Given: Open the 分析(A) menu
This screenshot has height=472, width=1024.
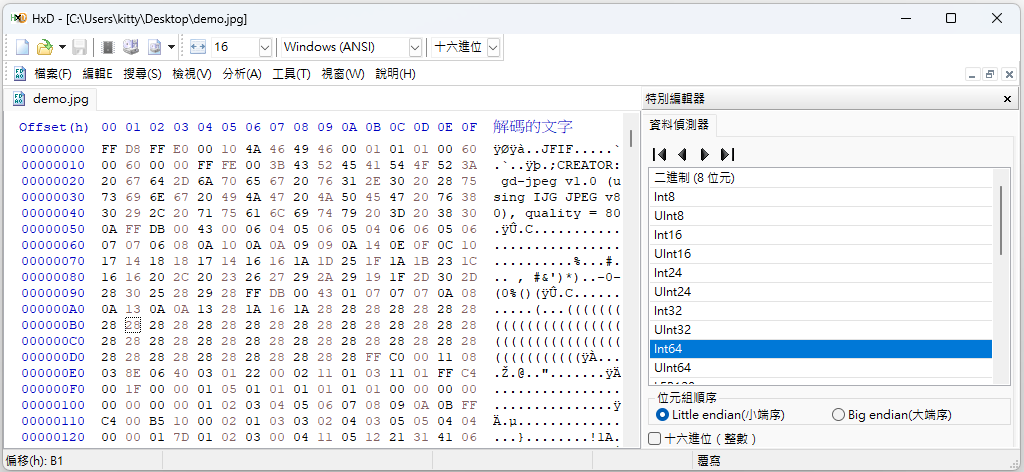Looking at the screenshot, I should [242, 74].
